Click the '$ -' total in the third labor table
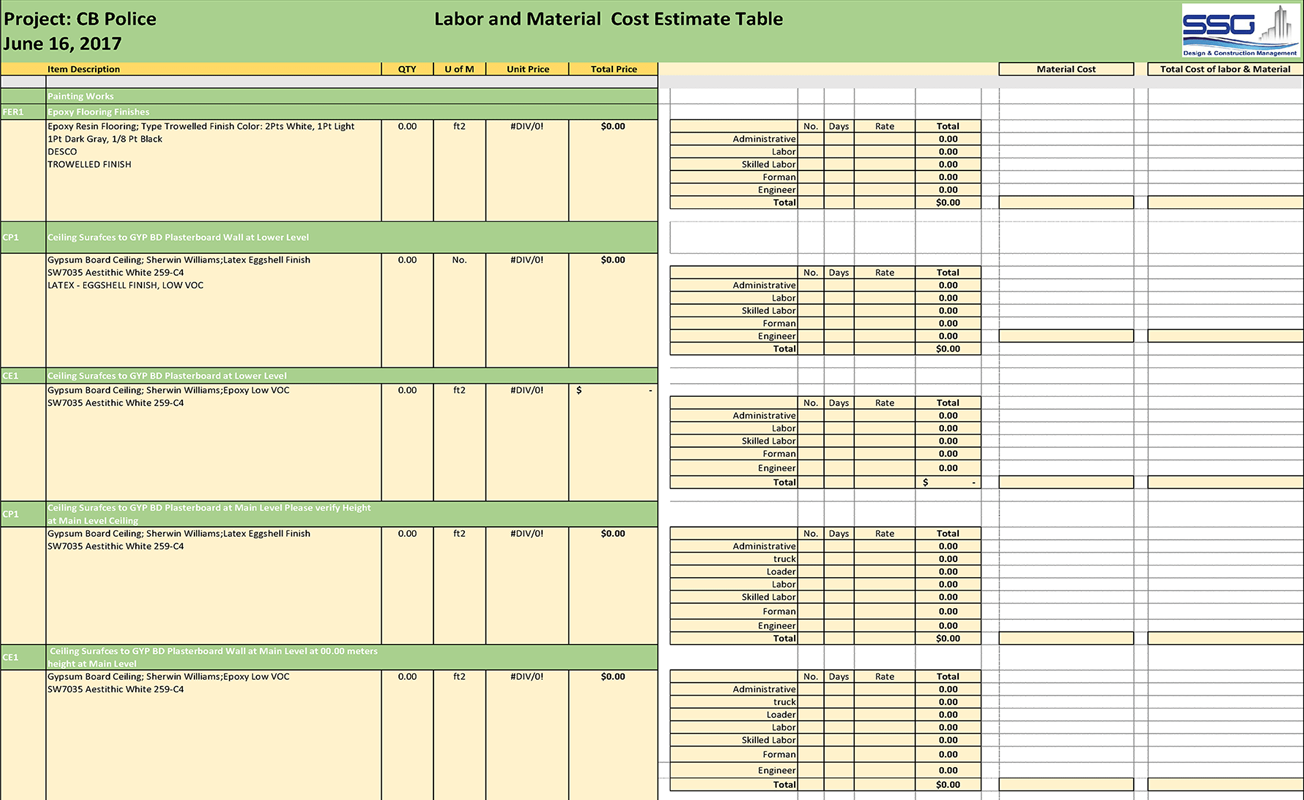This screenshot has height=800, width=1304. click(x=948, y=482)
